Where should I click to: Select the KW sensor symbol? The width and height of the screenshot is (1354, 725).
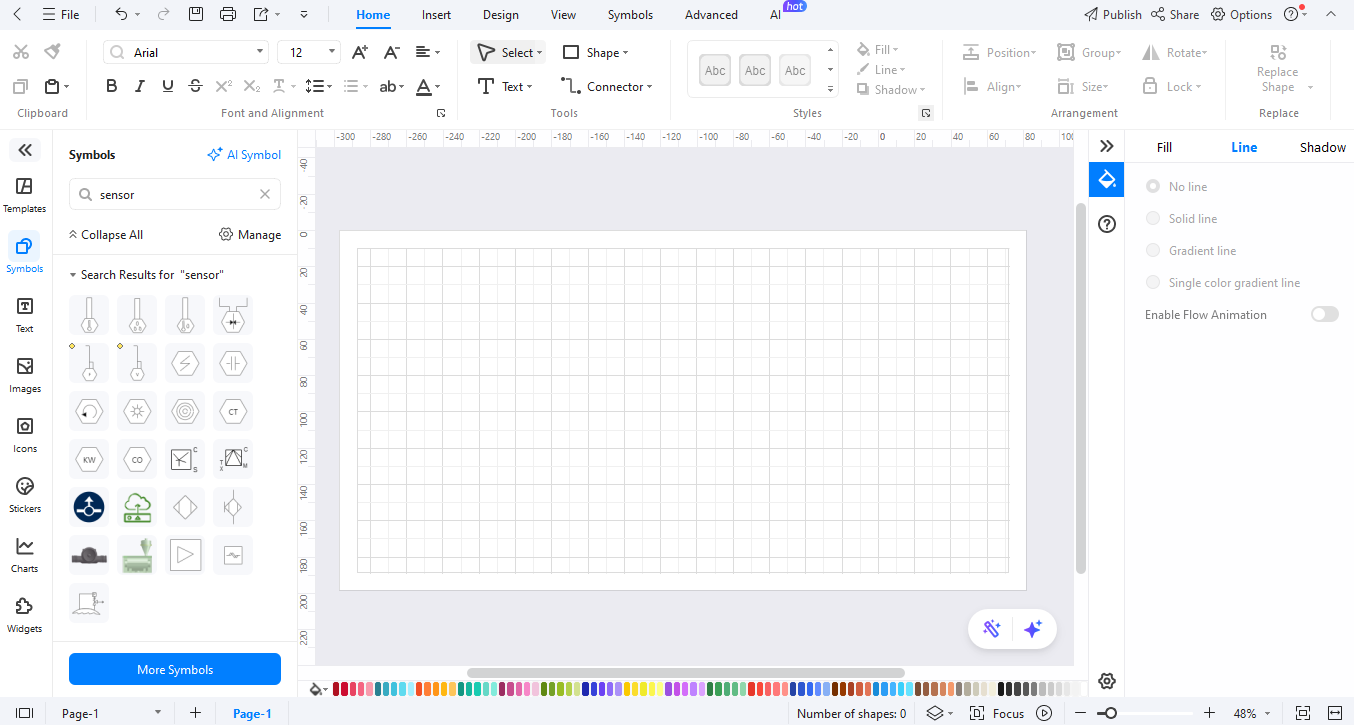(89, 459)
